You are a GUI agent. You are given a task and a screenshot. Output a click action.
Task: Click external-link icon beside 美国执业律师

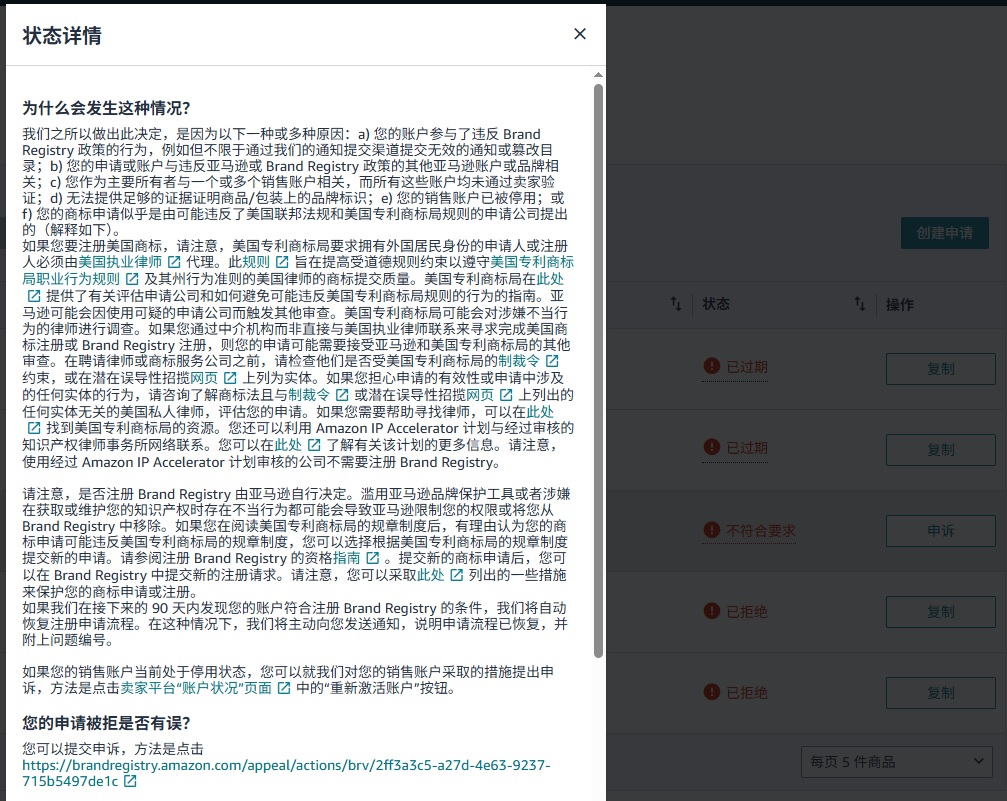coord(174,262)
